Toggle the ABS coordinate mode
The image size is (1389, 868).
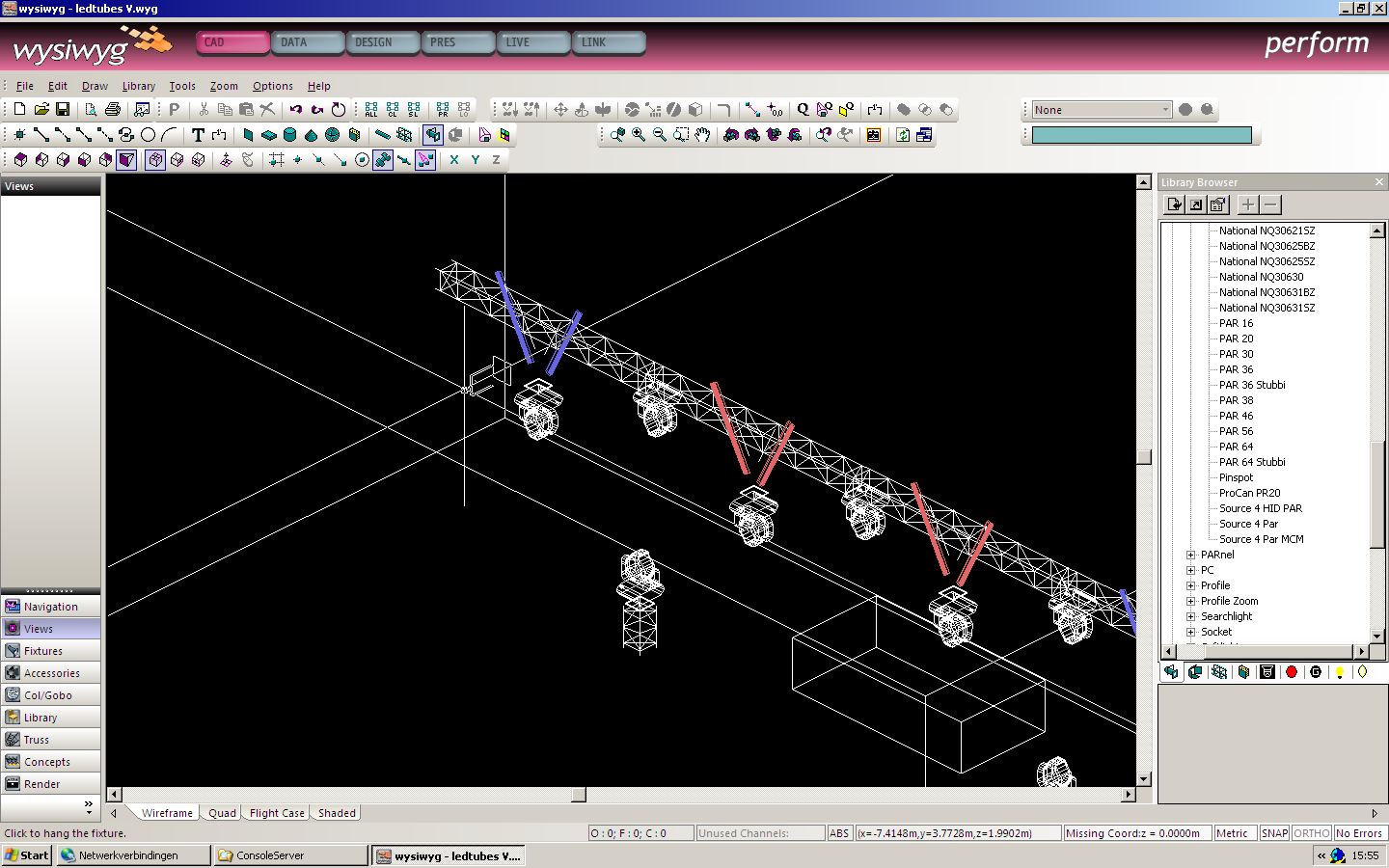click(839, 833)
